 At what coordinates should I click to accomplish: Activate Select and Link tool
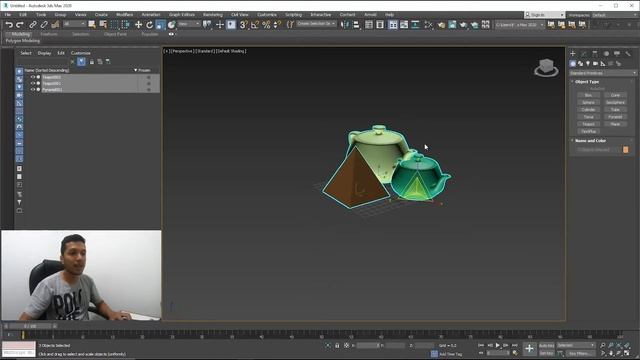(33, 25)
